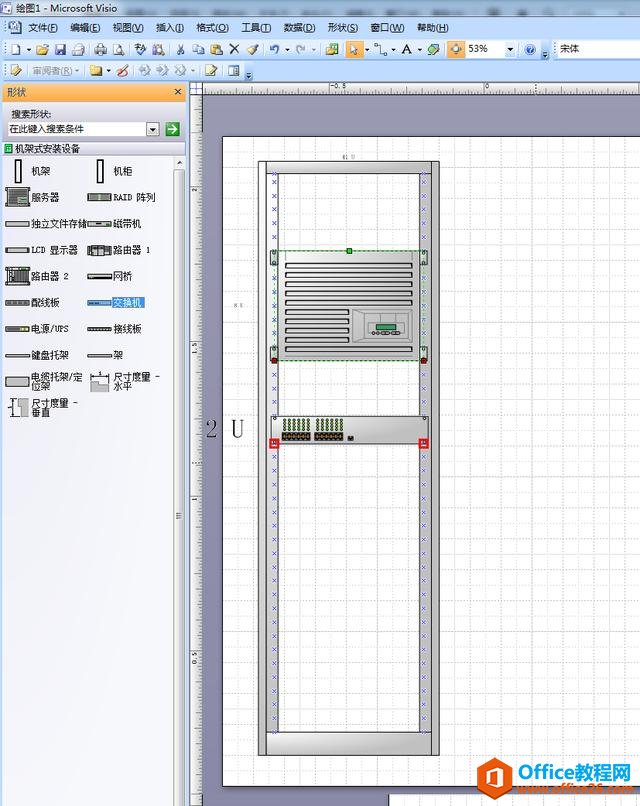
Task: Click the green search arrow button
Action: (172, 129)
